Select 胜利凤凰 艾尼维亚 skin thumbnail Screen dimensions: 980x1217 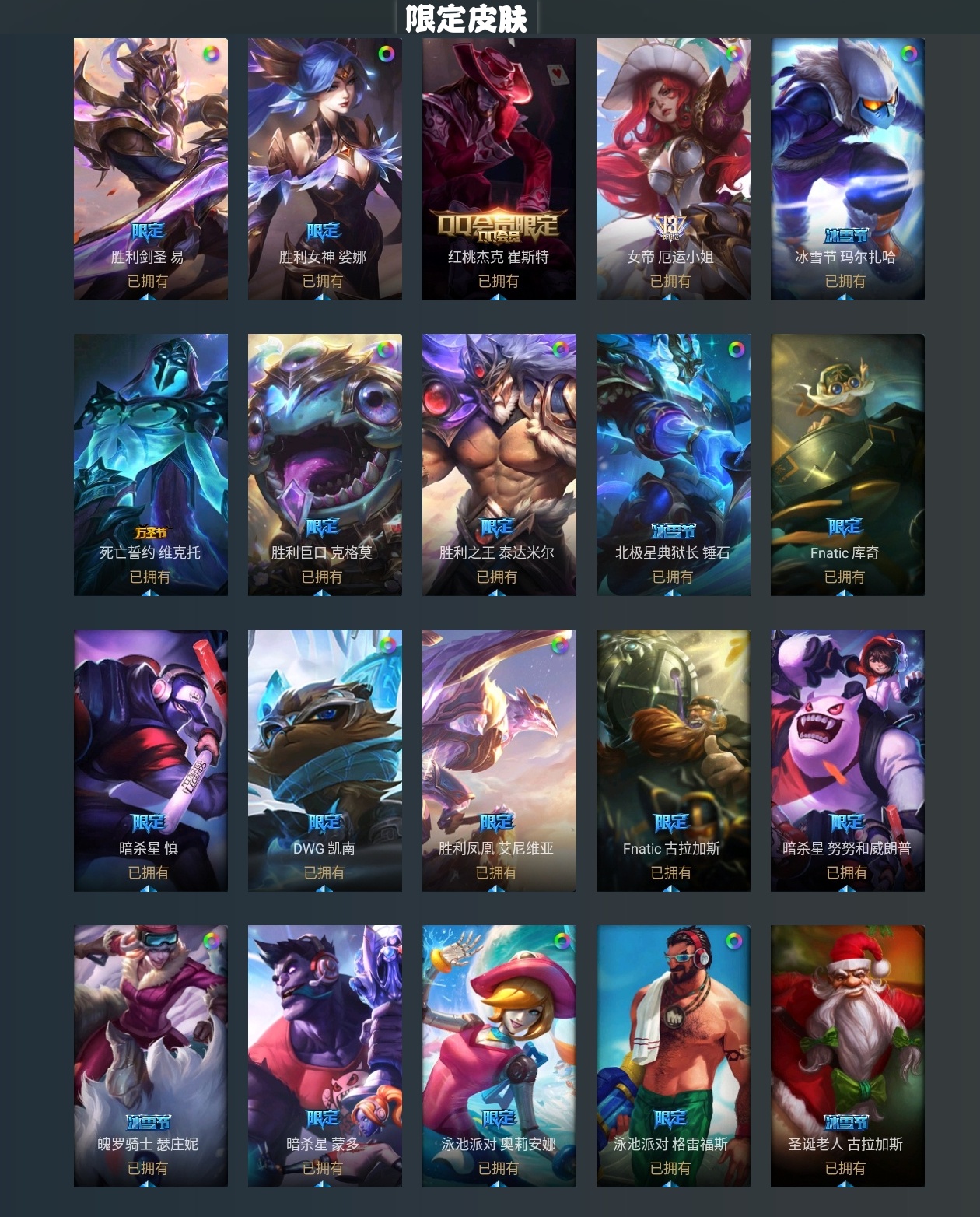tap(499, 760)
